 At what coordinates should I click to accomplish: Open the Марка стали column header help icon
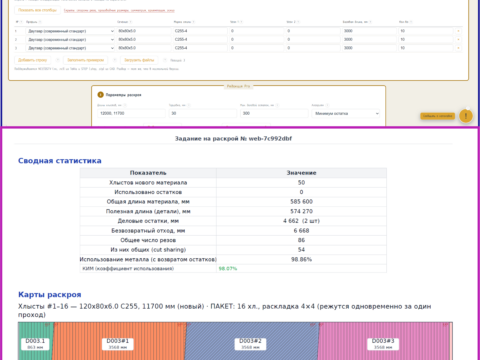[x=194, y=22]
